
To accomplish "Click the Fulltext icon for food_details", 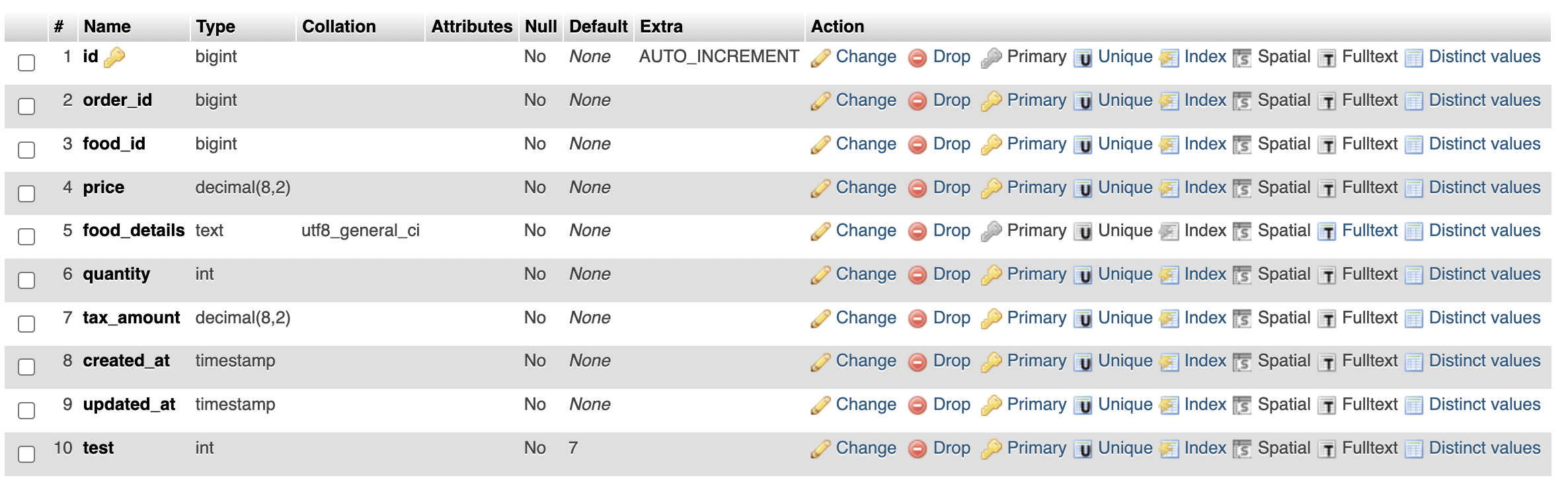I will click(1327, 231).
